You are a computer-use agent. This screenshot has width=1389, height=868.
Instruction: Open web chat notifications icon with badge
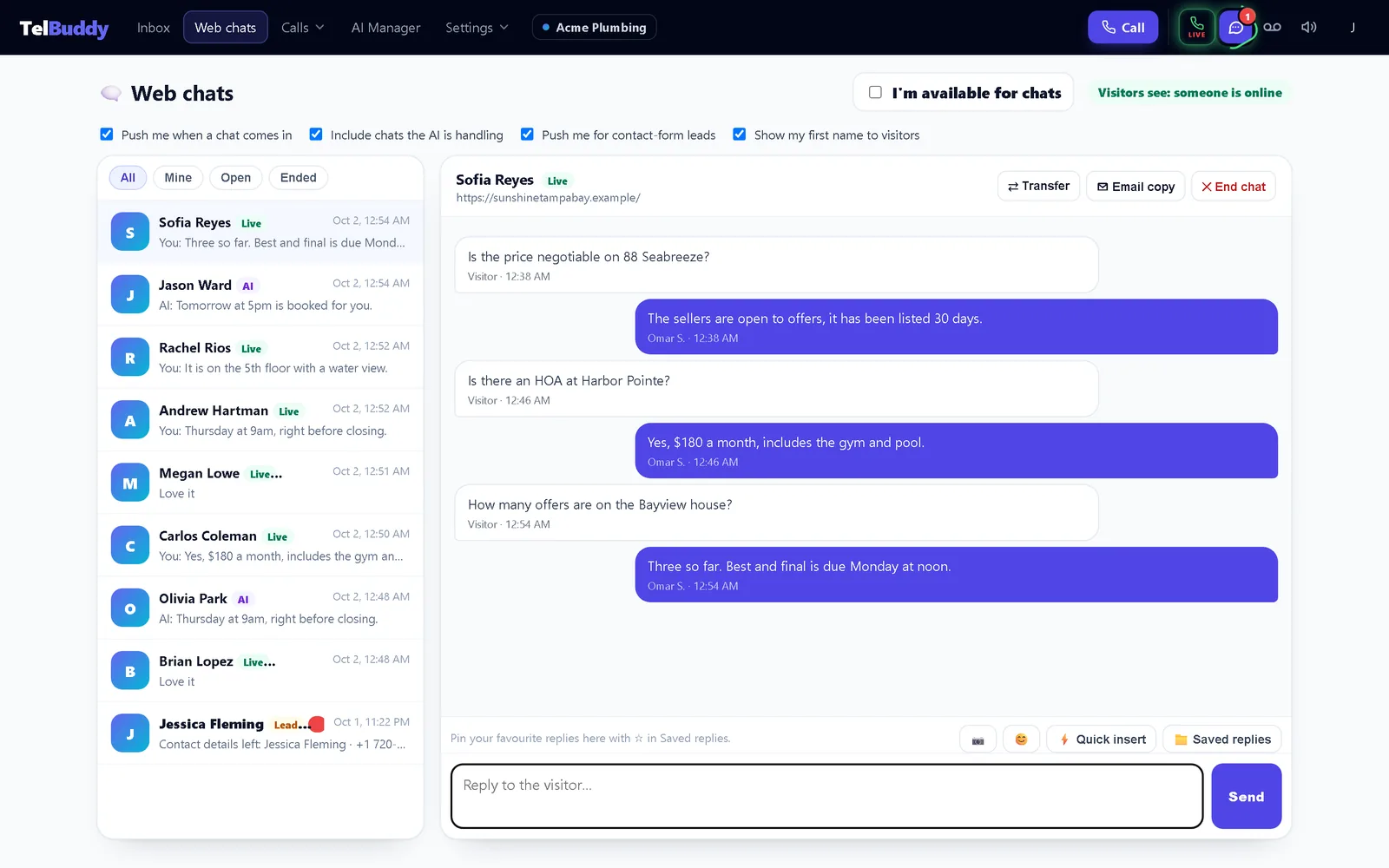tap(1236, 27)
